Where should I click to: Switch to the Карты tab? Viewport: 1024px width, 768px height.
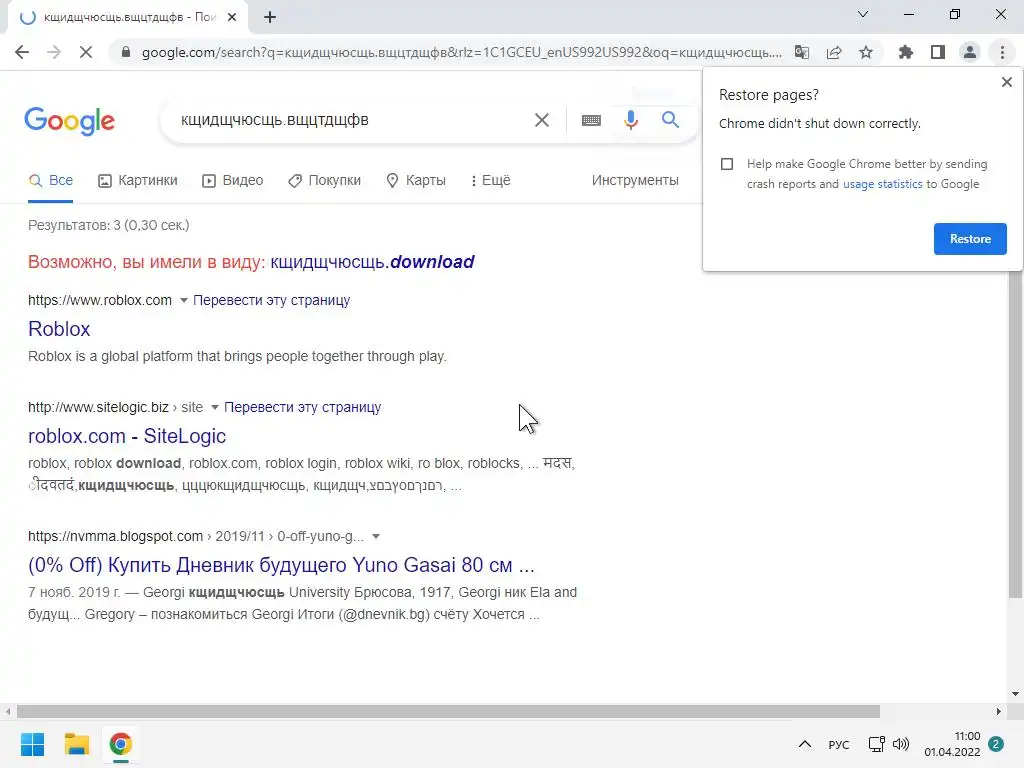[415, 180]
